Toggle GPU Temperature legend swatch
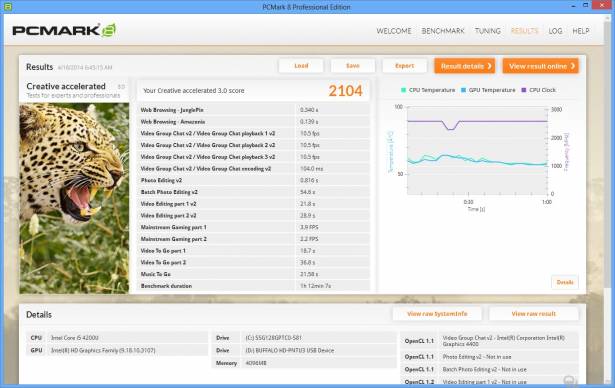 pyautogui.click(x=463, y=90)
